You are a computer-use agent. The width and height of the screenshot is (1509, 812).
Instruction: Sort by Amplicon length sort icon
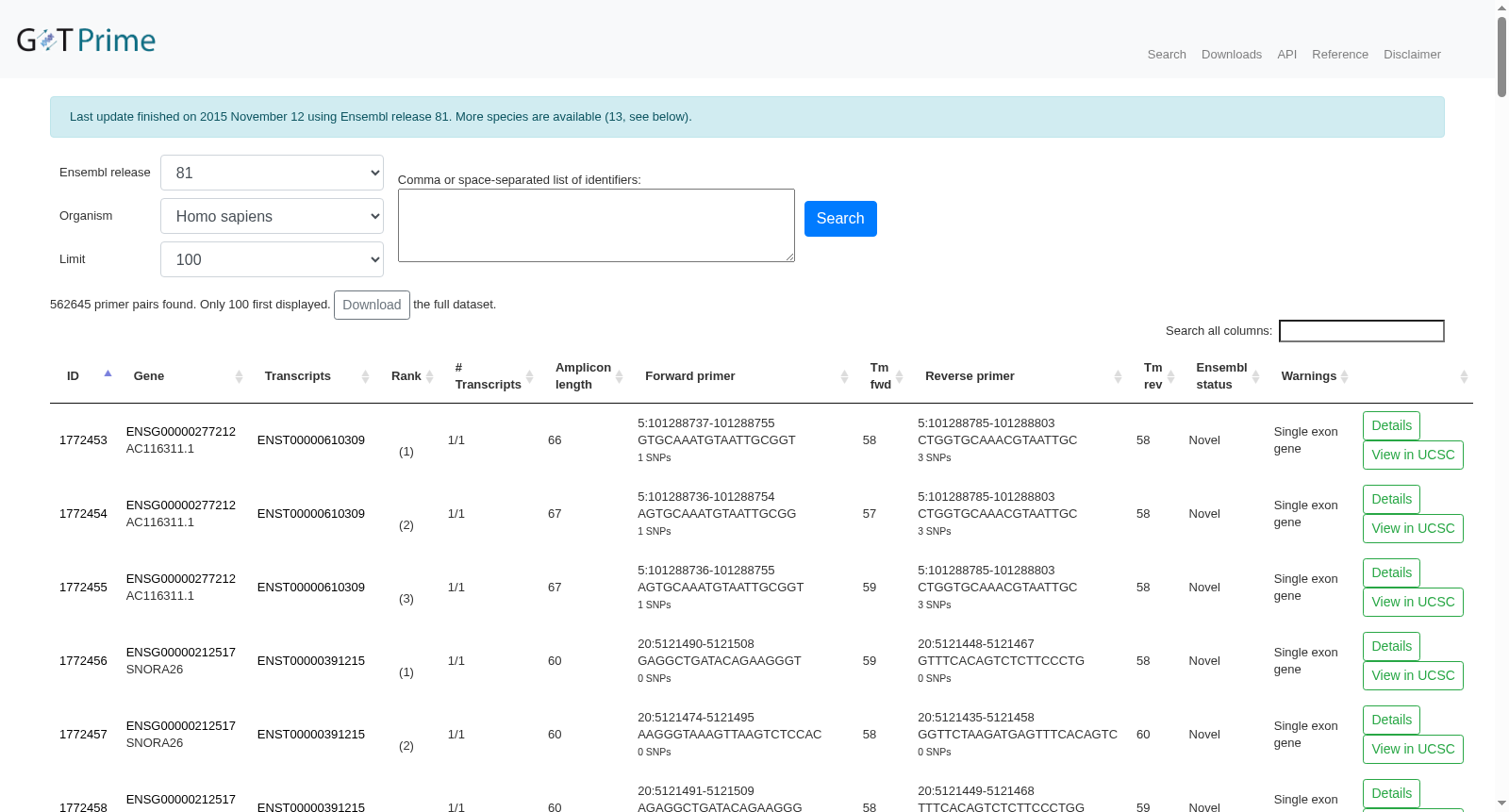(620, 376)
